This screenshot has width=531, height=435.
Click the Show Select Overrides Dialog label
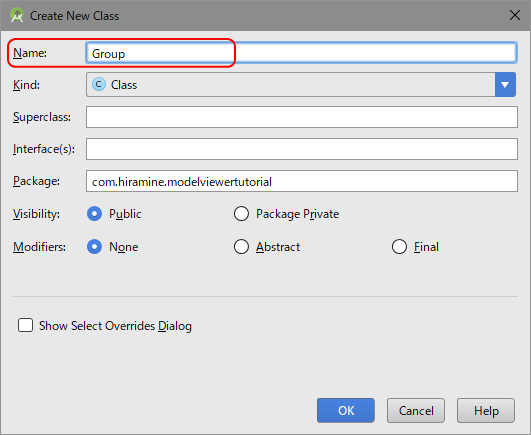click(115, 326)
